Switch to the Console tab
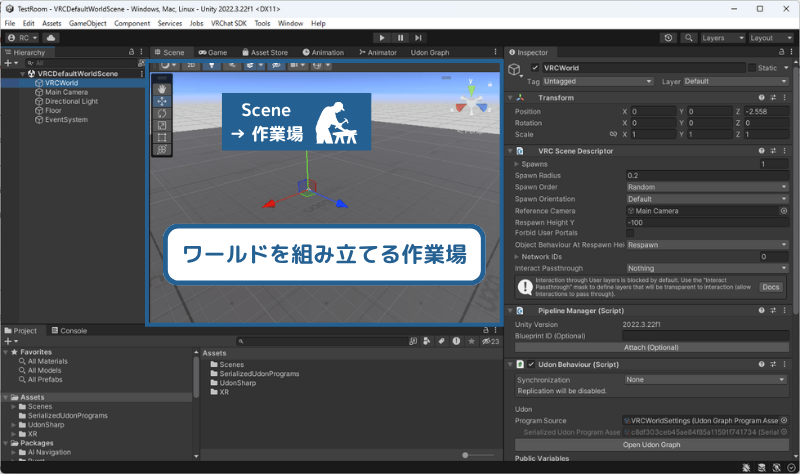 [x=69, y=331]
